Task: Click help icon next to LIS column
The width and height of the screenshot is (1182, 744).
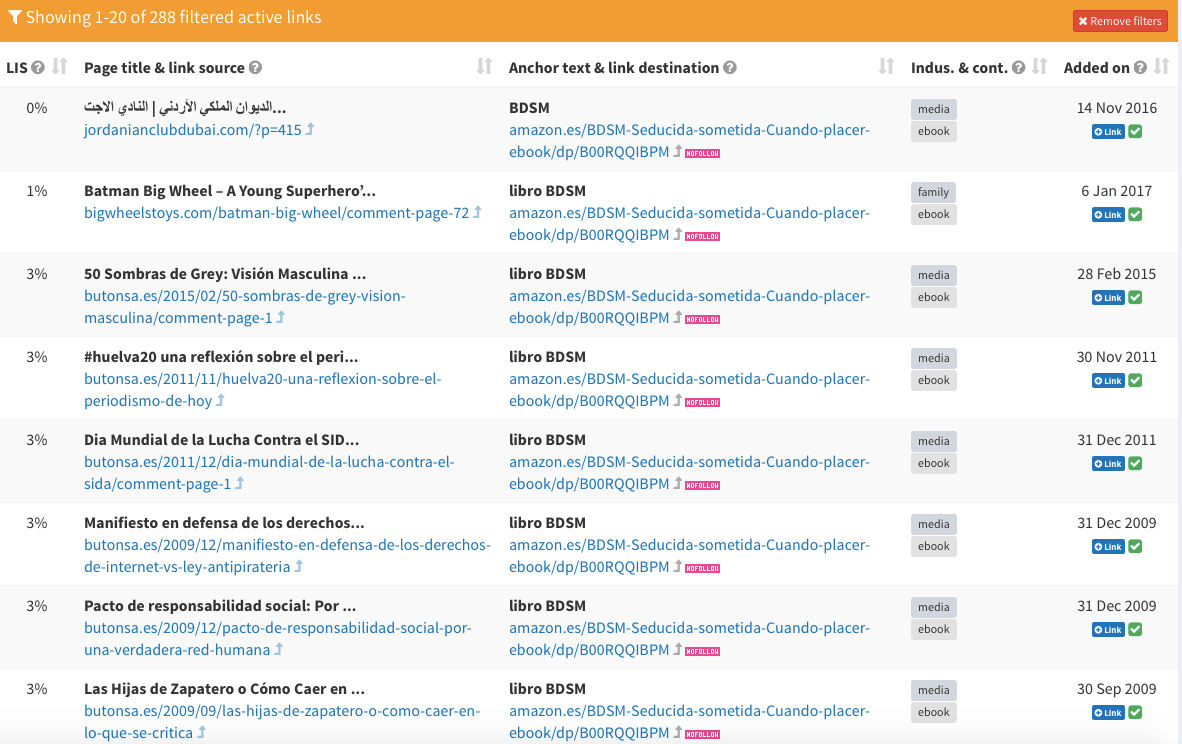Action: pos(38,68)
